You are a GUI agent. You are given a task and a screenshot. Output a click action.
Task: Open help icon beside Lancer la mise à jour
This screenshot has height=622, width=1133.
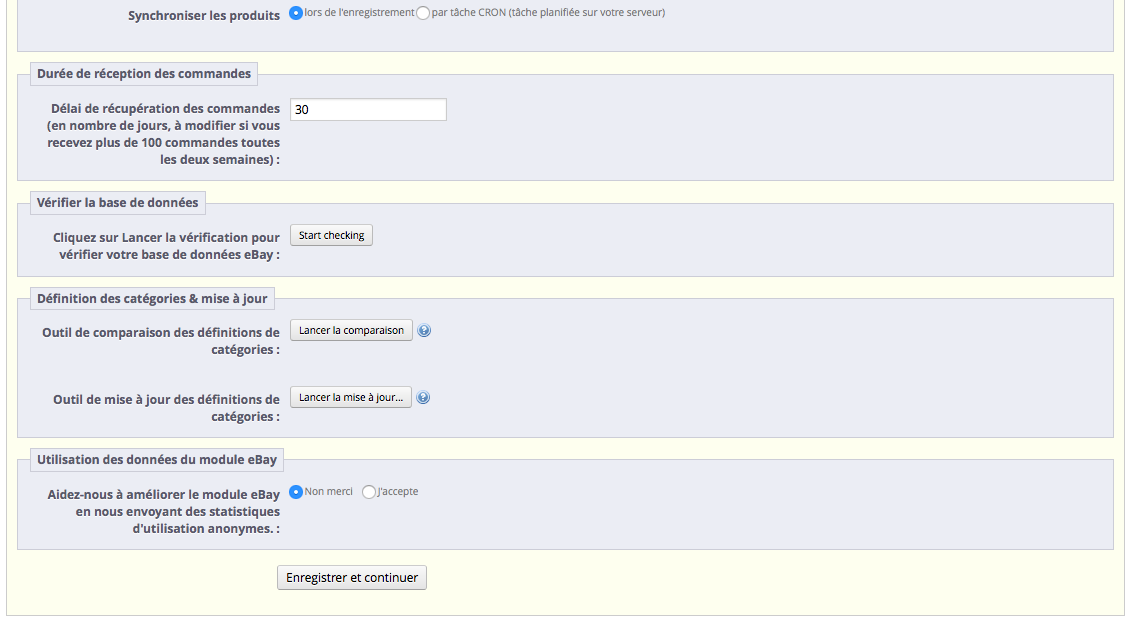[423, 397]
